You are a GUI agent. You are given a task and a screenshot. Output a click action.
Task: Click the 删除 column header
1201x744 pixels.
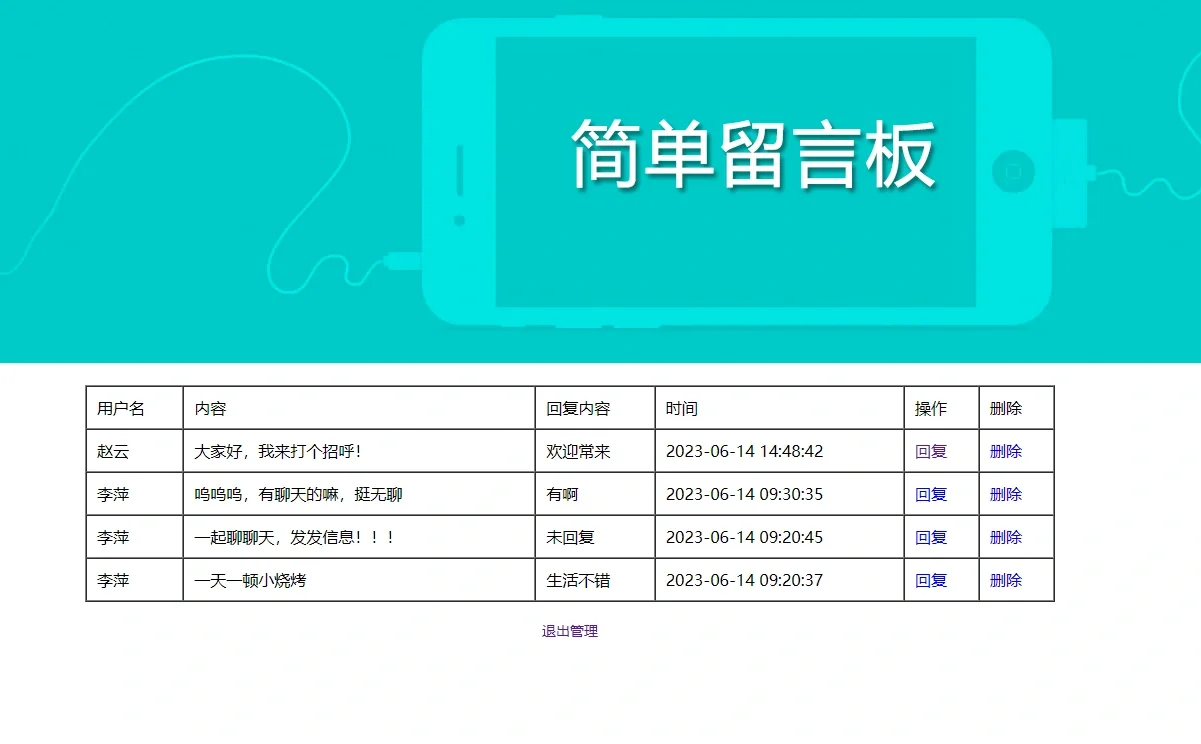pyautogui.click(x=1004, y=408)
